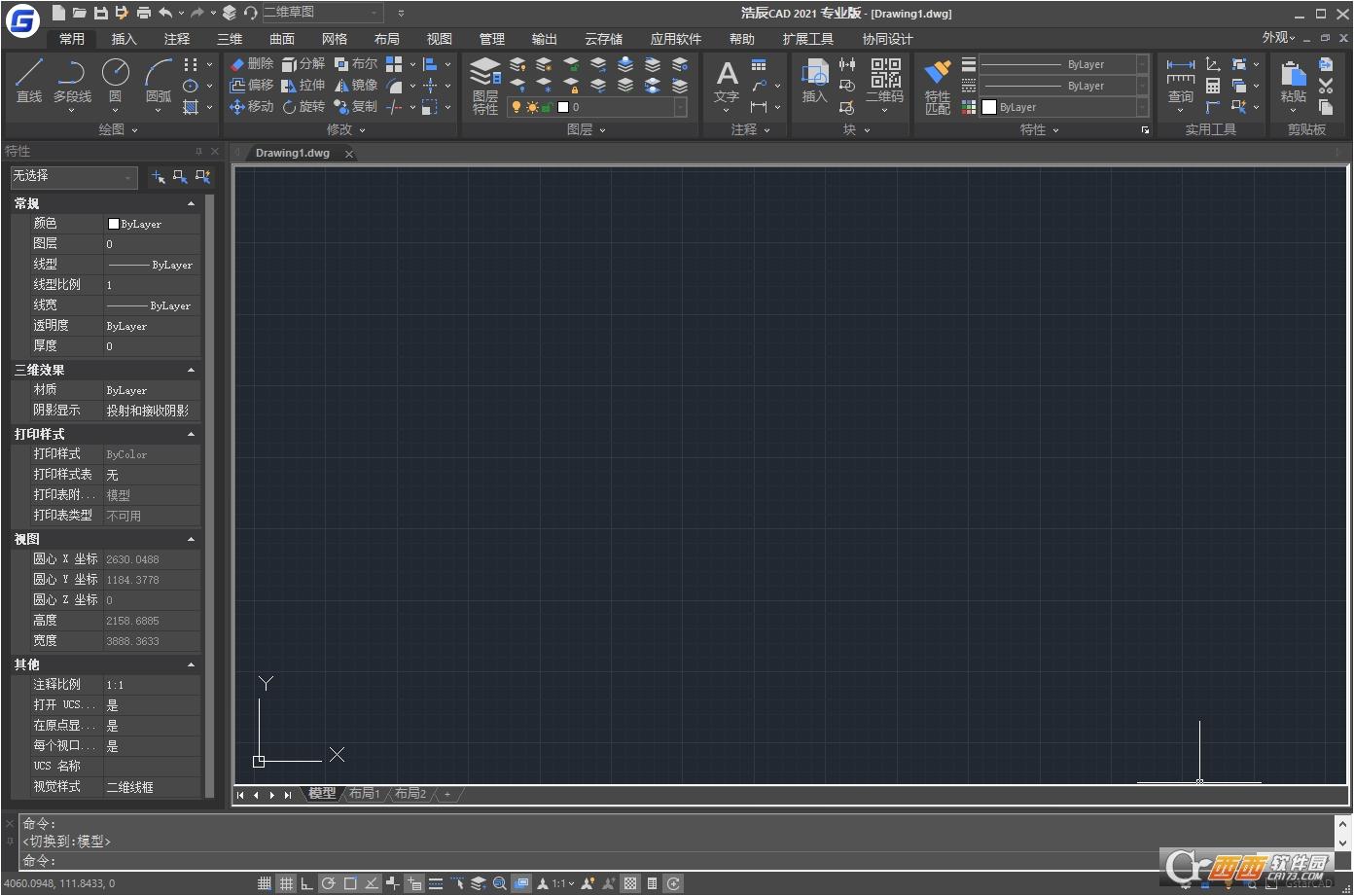
Task: Click the print icon in quick access toolbar
Action: coord(143,13)
